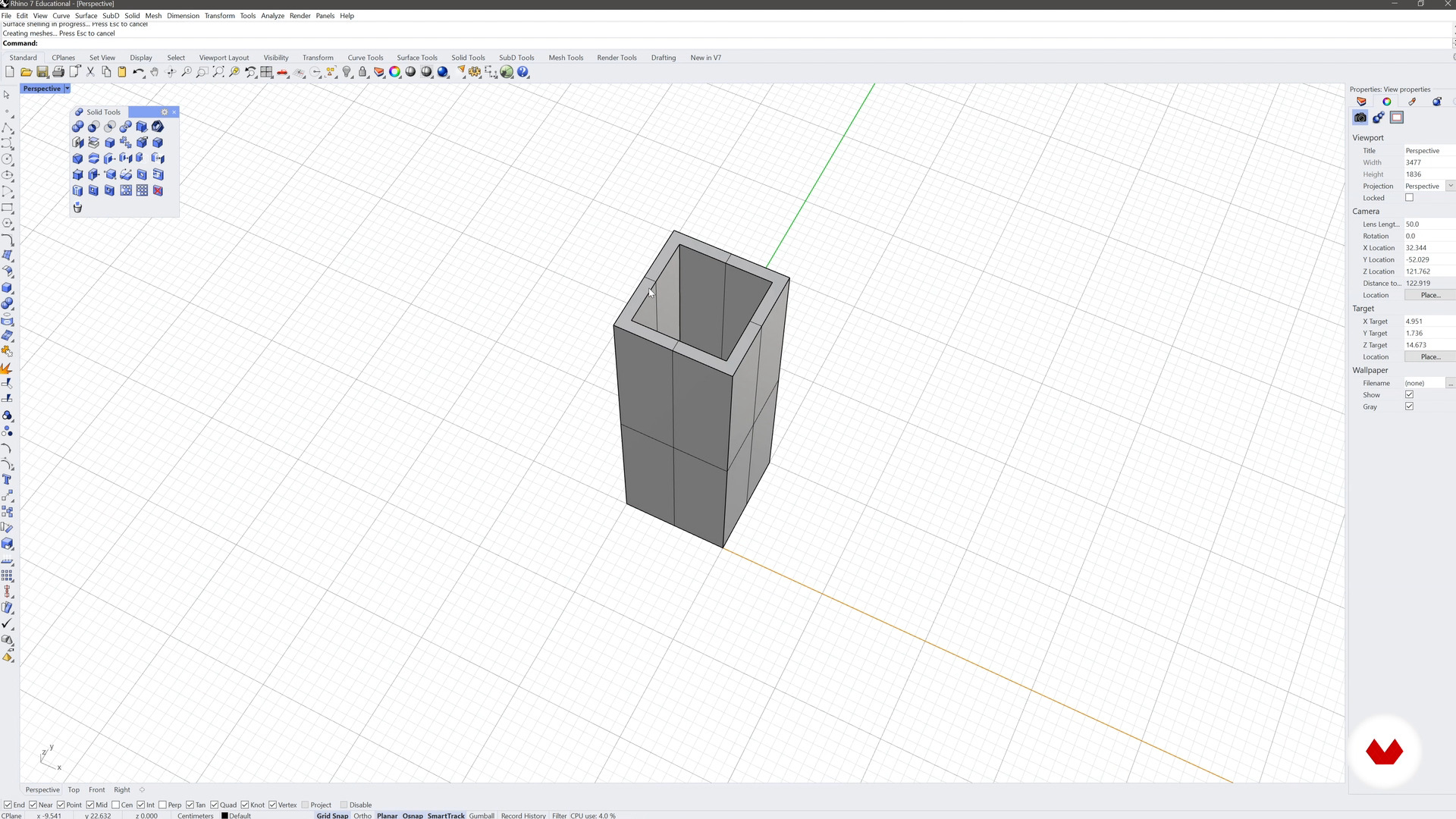Click the shaded sphere display mode icon

click(410, 72)
